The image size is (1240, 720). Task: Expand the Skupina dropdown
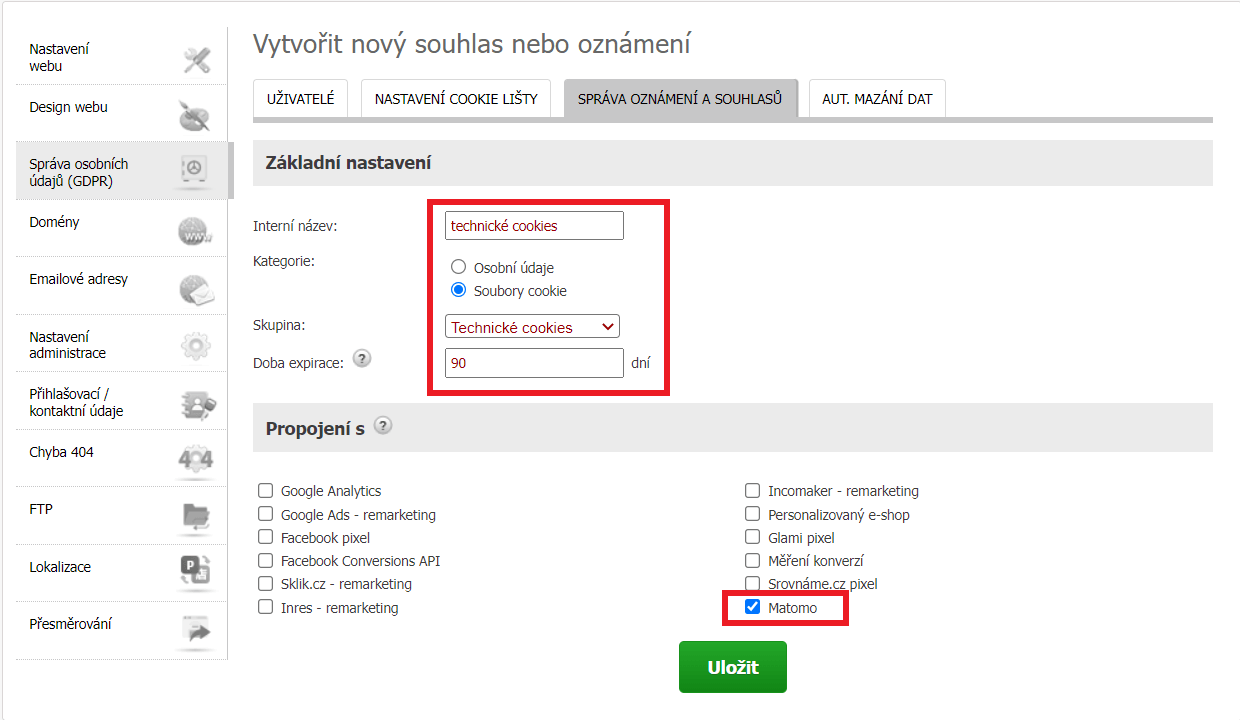[532, 327]
